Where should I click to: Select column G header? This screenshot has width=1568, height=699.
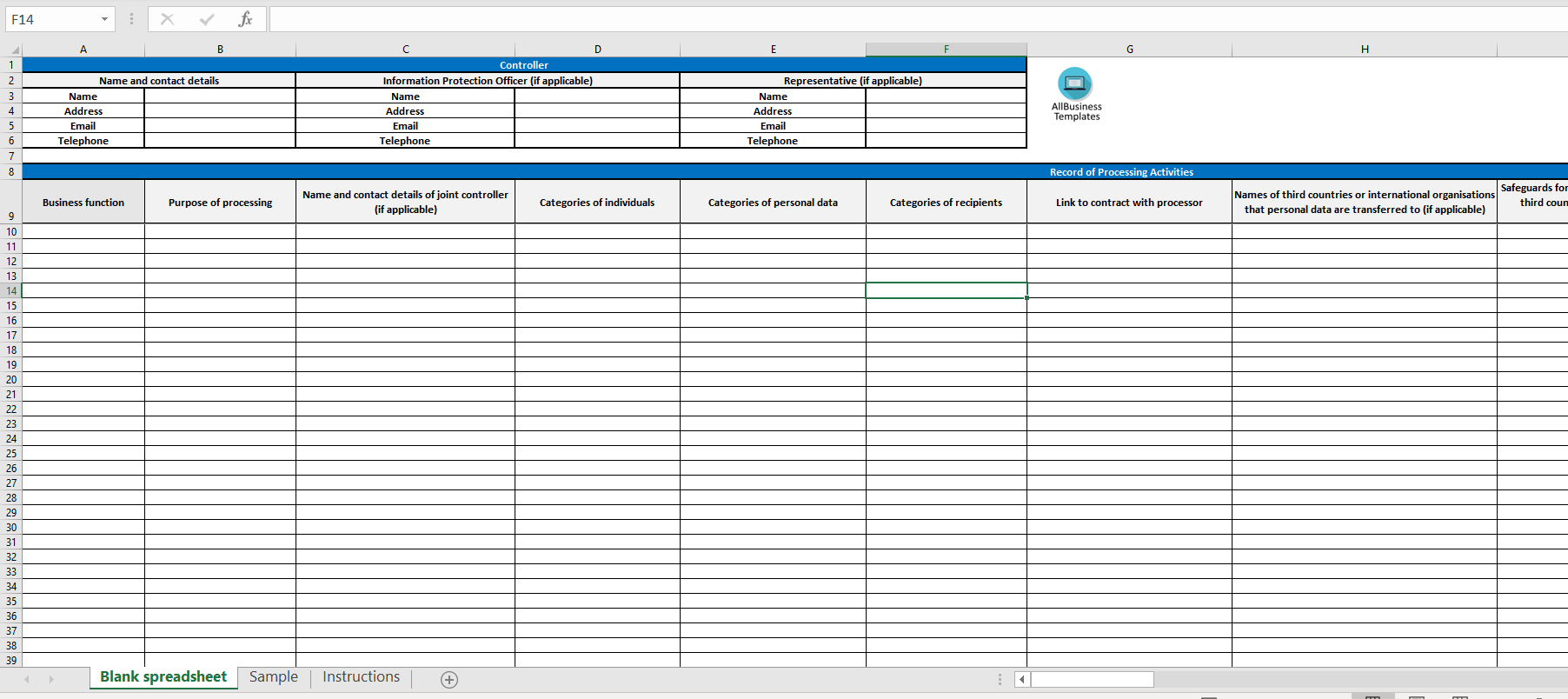[1129, 50]
